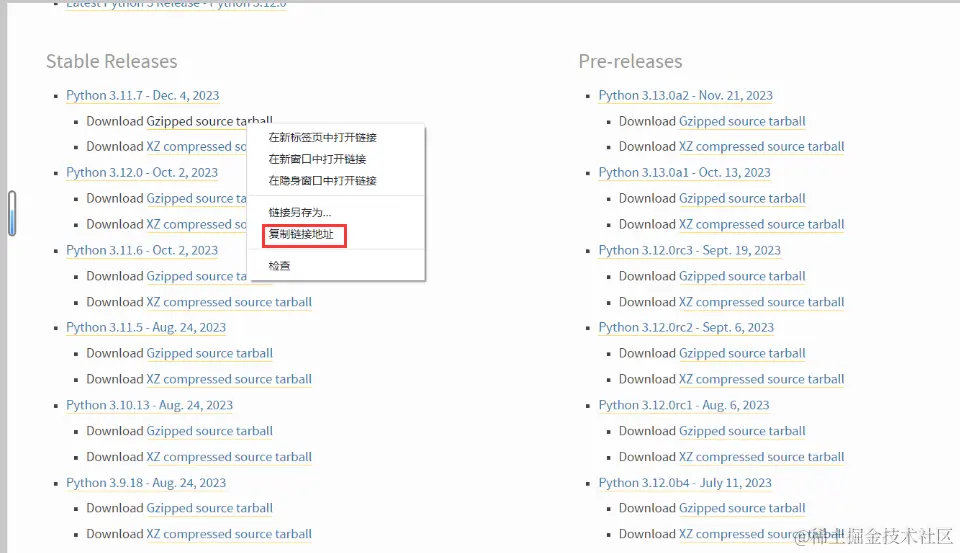Download Gzipped source tarball for Python 3.13.0a1

[742, 198]
